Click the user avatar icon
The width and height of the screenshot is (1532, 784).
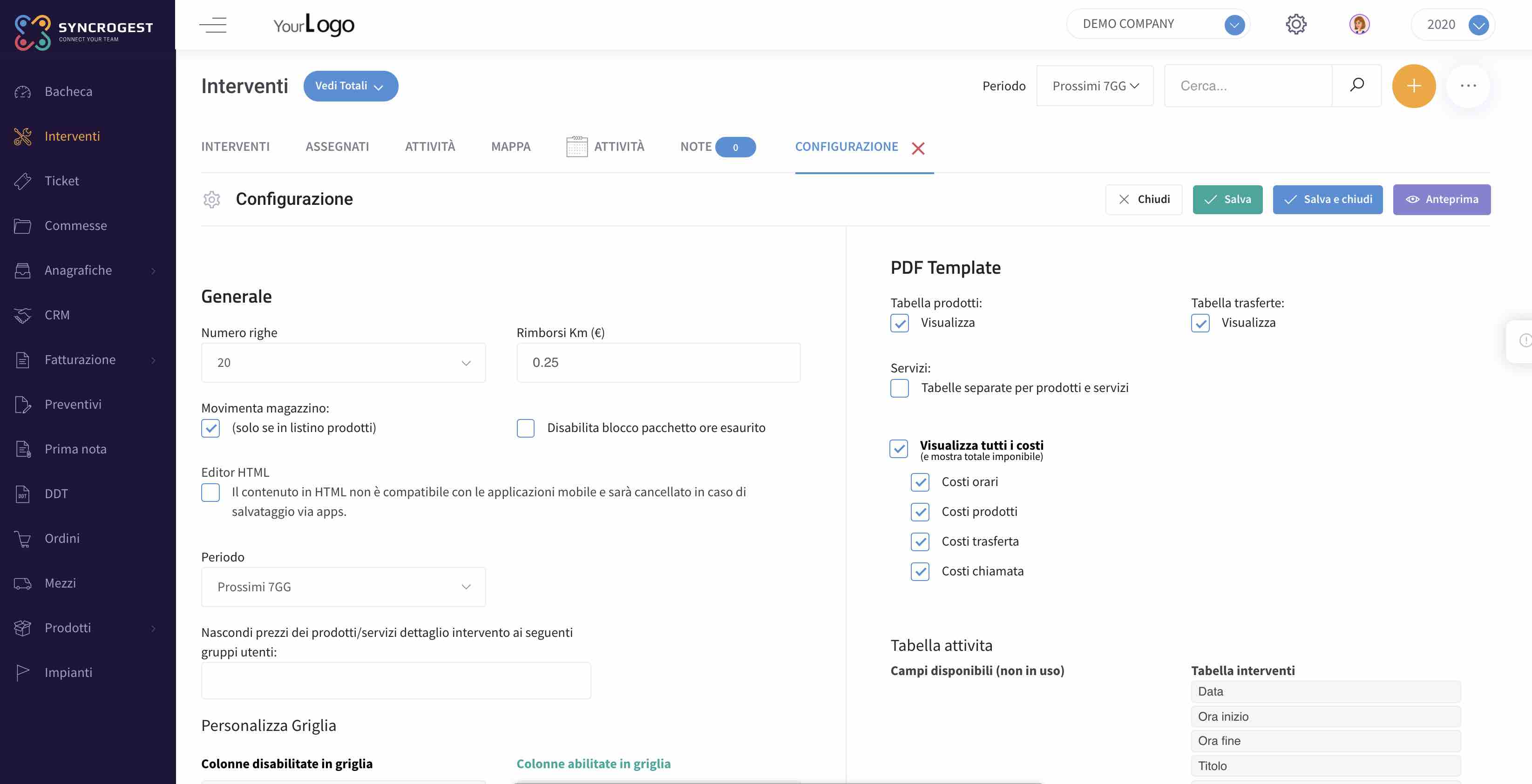[1359, 24]
